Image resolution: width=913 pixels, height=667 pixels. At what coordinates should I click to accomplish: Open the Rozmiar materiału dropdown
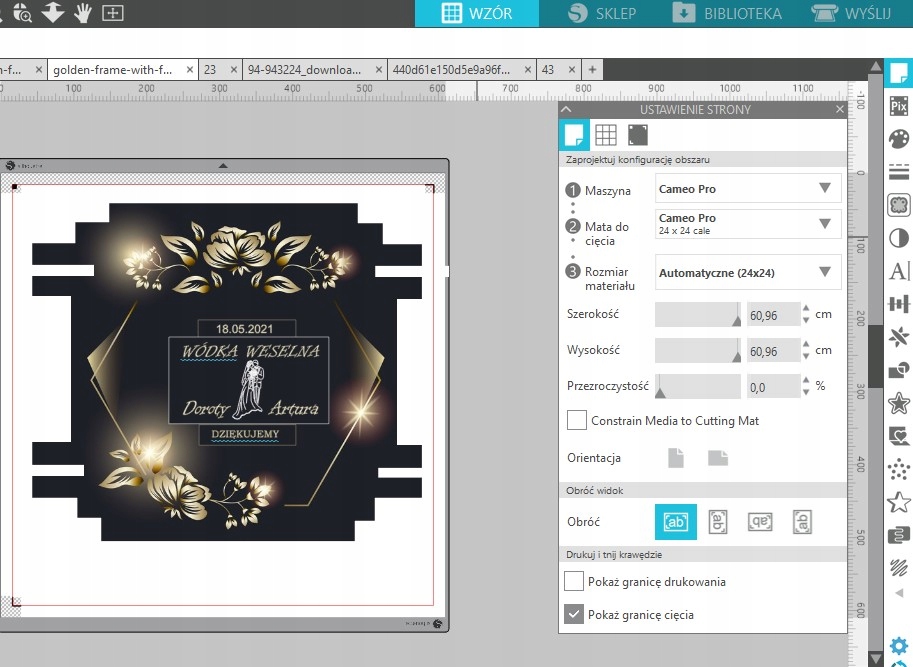click(x=748, y=272)
